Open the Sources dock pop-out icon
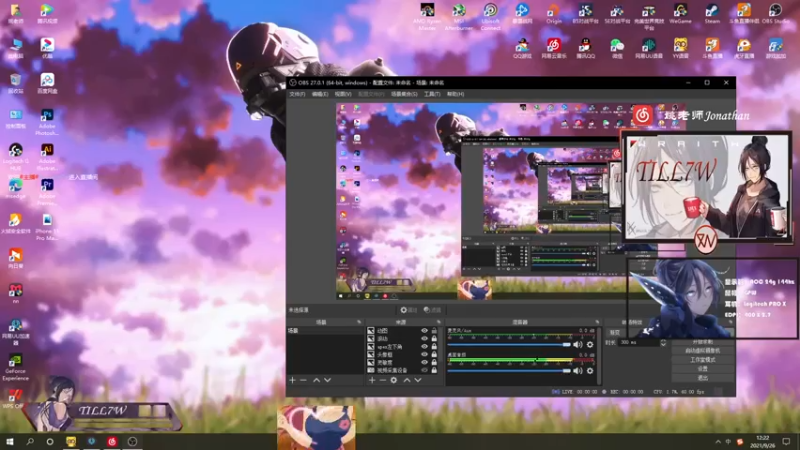This screenshot has width=800, height=450. pos(439,322)
